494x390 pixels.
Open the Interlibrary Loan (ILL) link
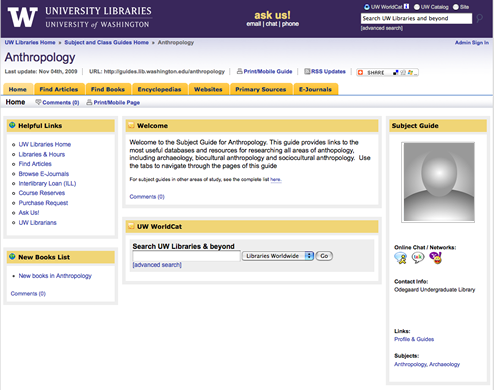(47, 183)
